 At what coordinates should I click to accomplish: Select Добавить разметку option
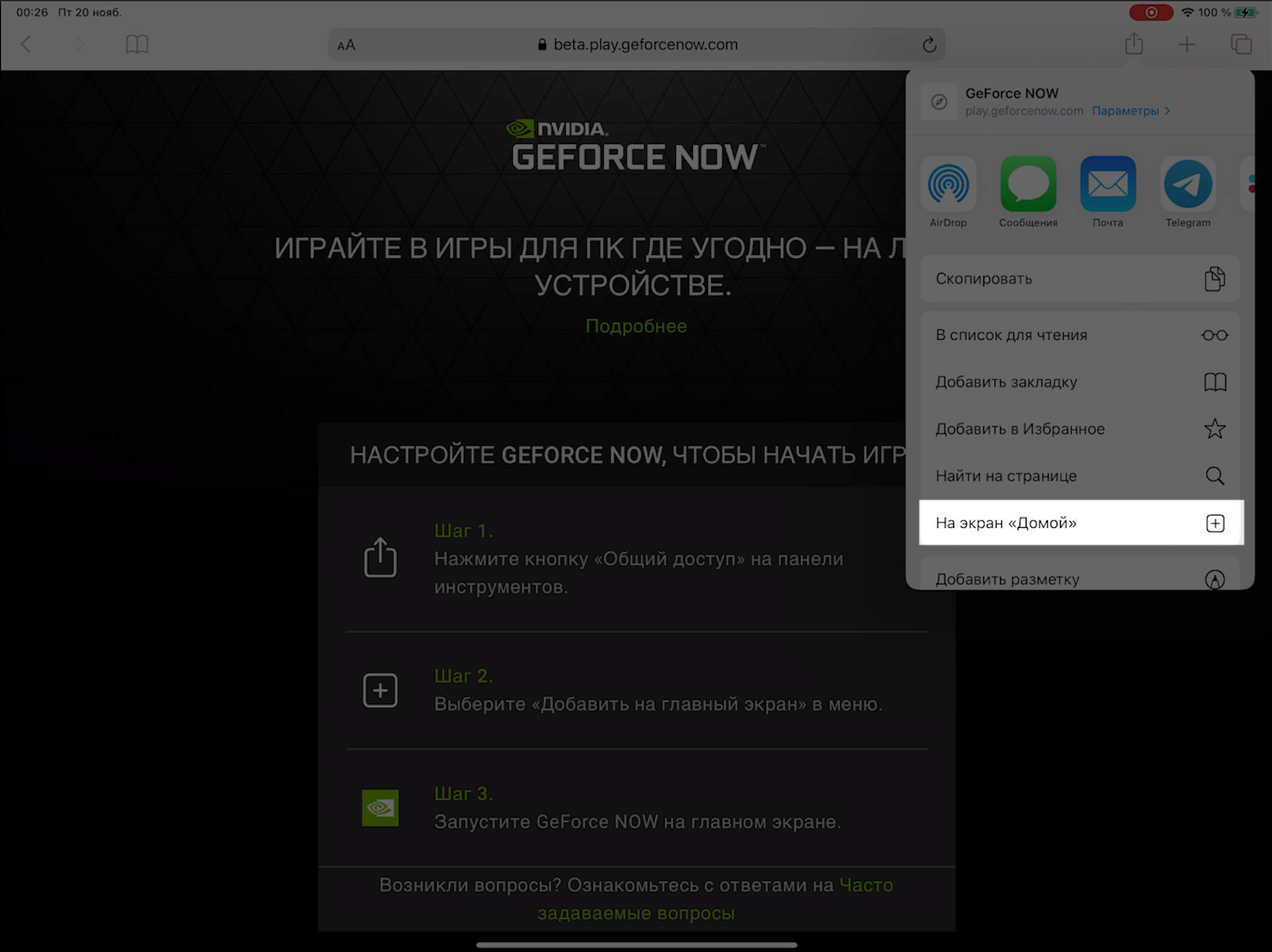coord(1080,574)
